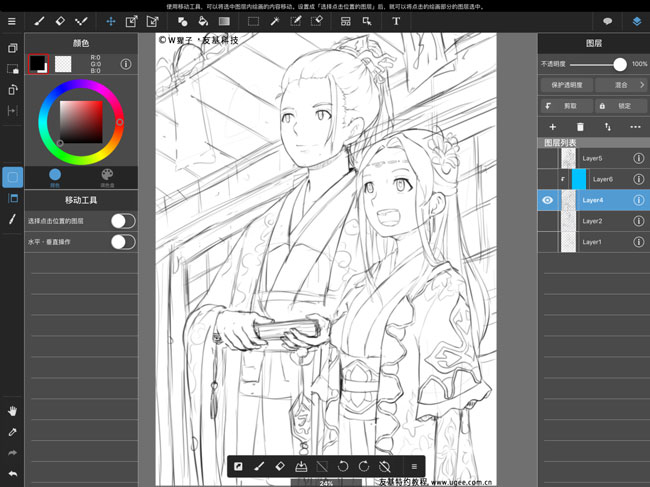Select the Operation cursor tool

click(367, 21)
